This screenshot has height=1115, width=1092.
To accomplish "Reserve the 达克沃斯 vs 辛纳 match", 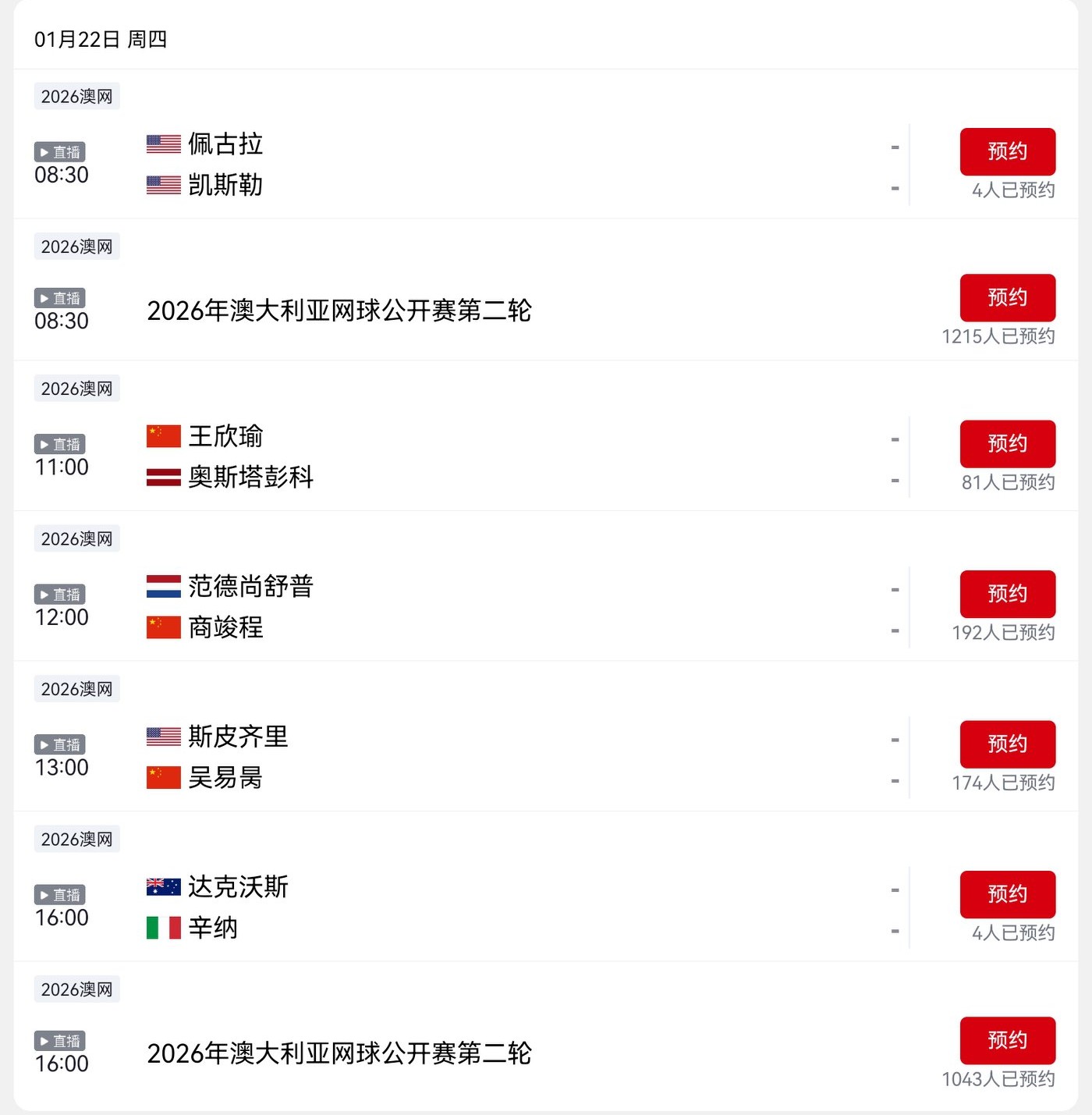I will tap(1007, 894).
